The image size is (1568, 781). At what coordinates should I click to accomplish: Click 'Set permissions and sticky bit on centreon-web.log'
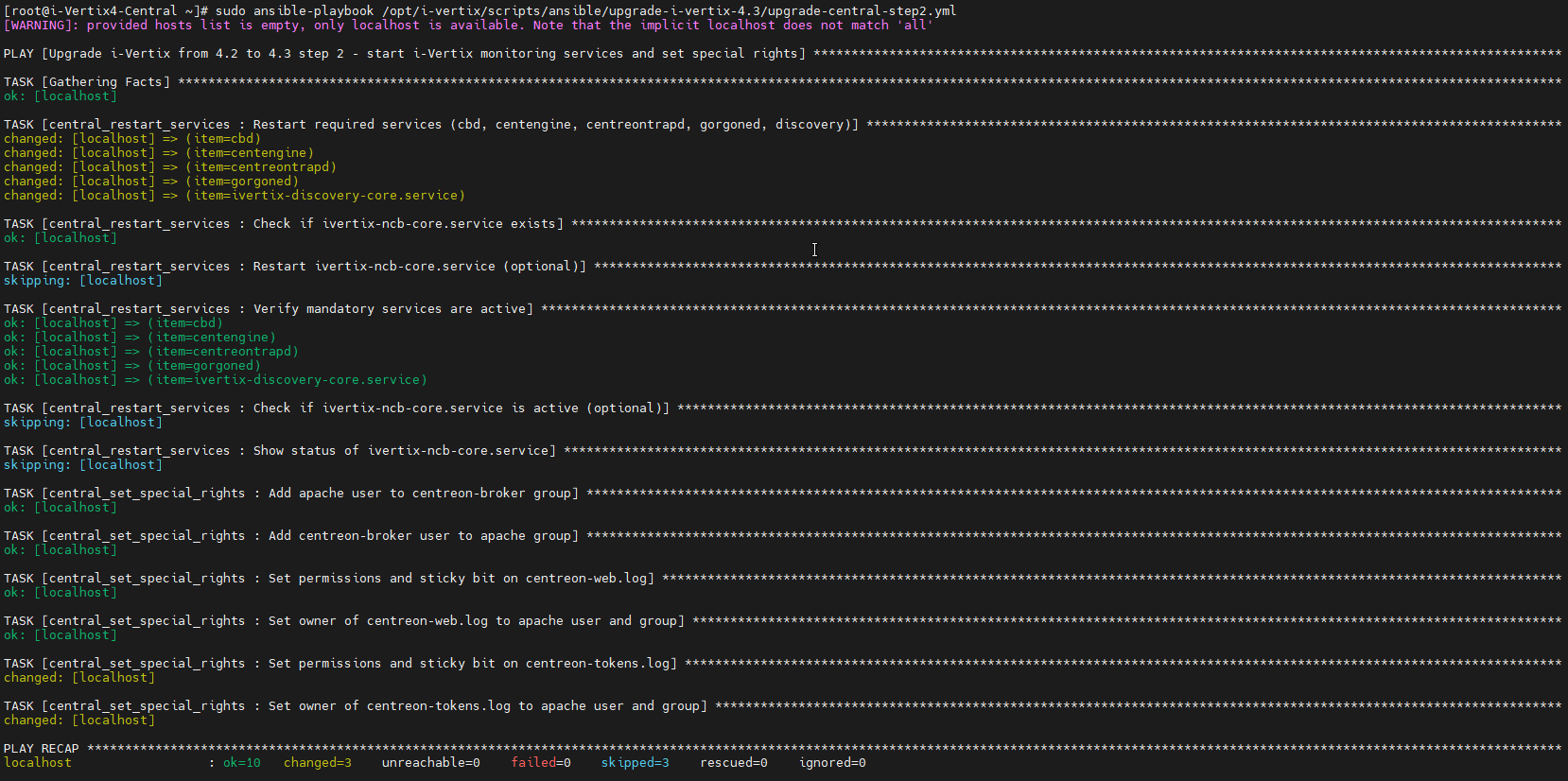click(x=782, y=579)
